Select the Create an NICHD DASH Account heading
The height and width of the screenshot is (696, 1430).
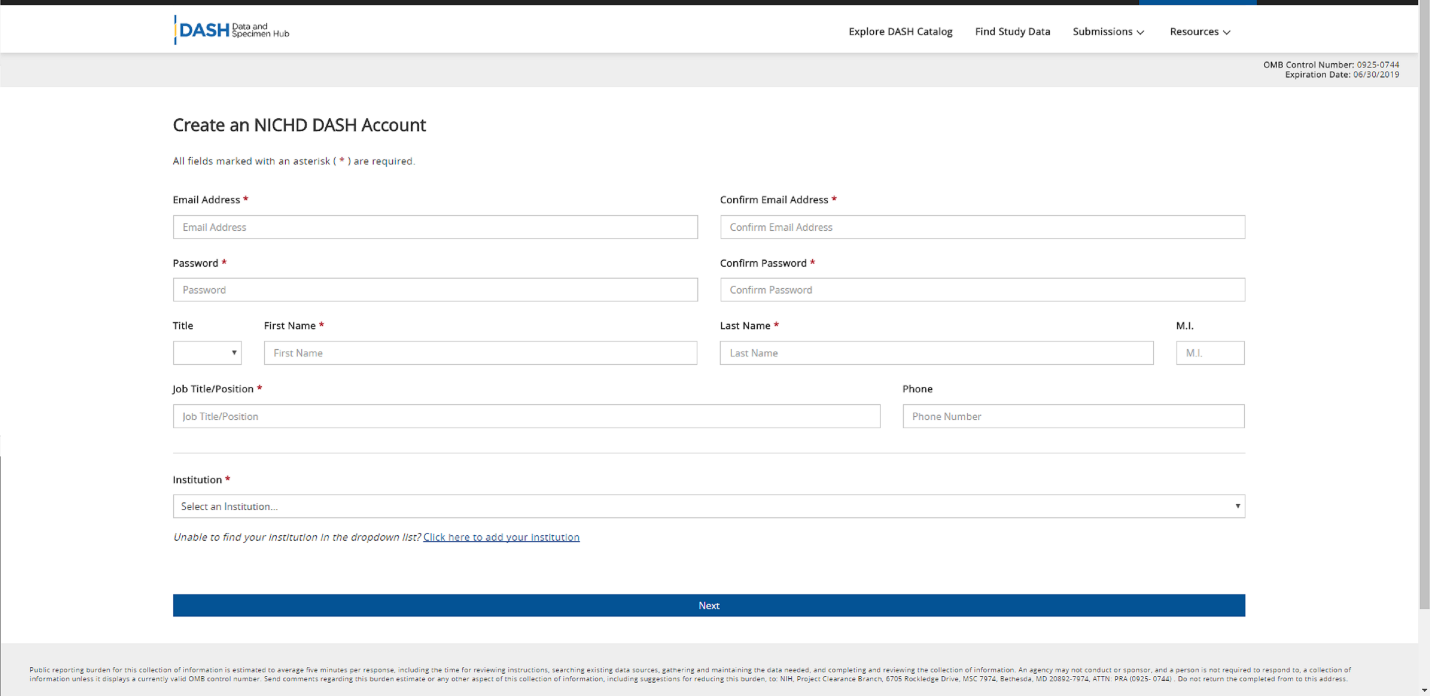click(299, 125)
